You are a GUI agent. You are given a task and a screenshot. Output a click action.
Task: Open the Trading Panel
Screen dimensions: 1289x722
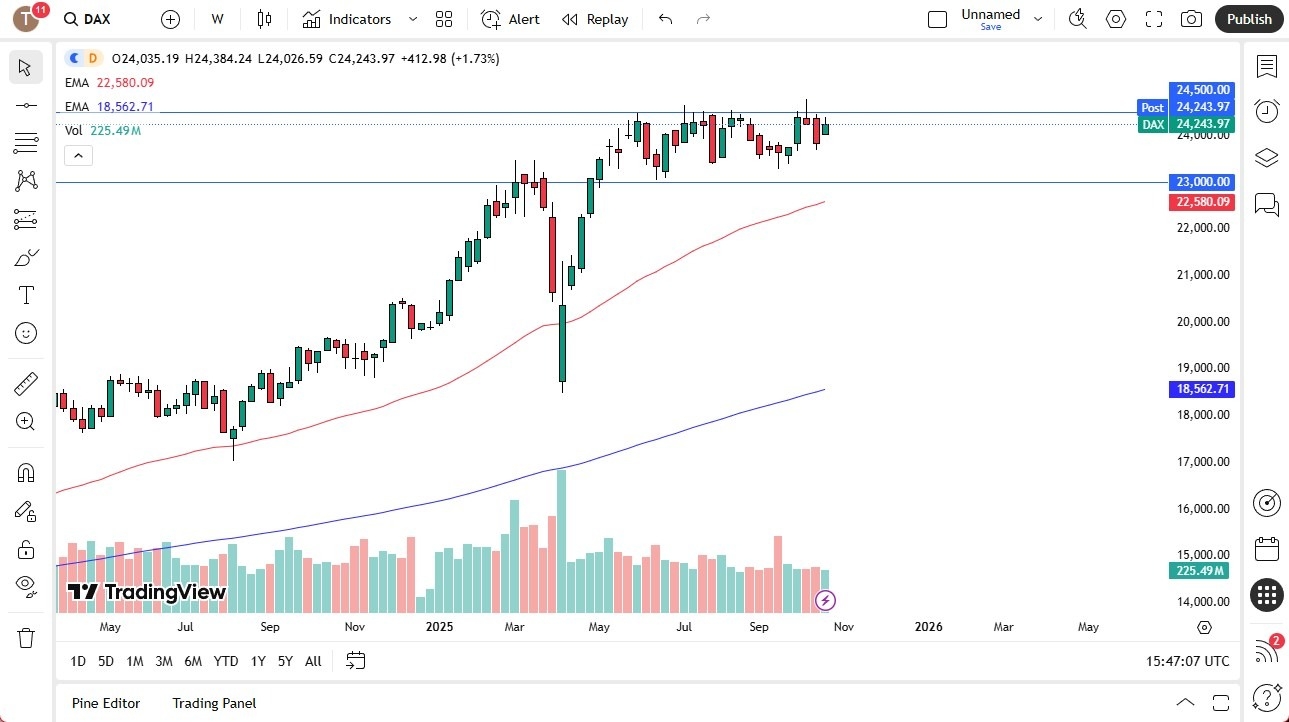pos(213,703)
